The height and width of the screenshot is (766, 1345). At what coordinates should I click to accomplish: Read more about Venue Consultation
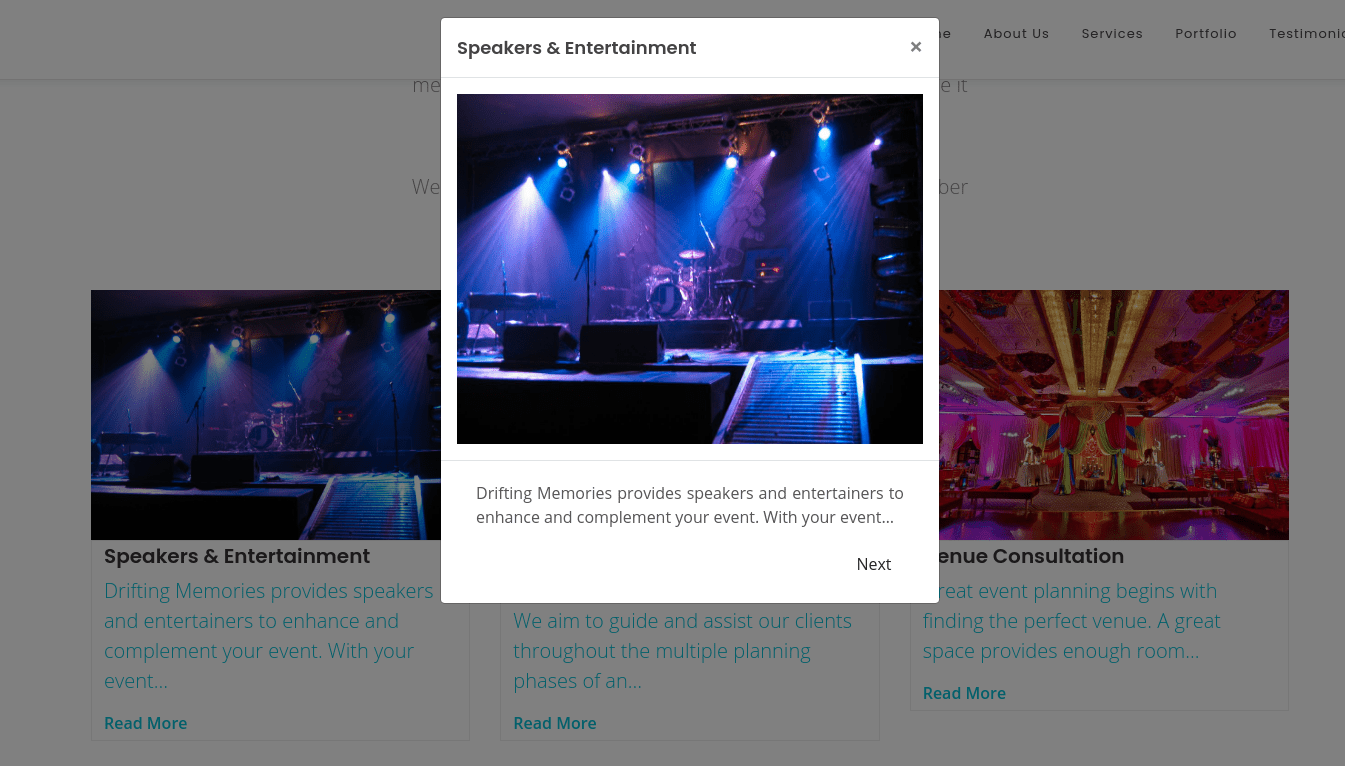[x=964, y=693]
